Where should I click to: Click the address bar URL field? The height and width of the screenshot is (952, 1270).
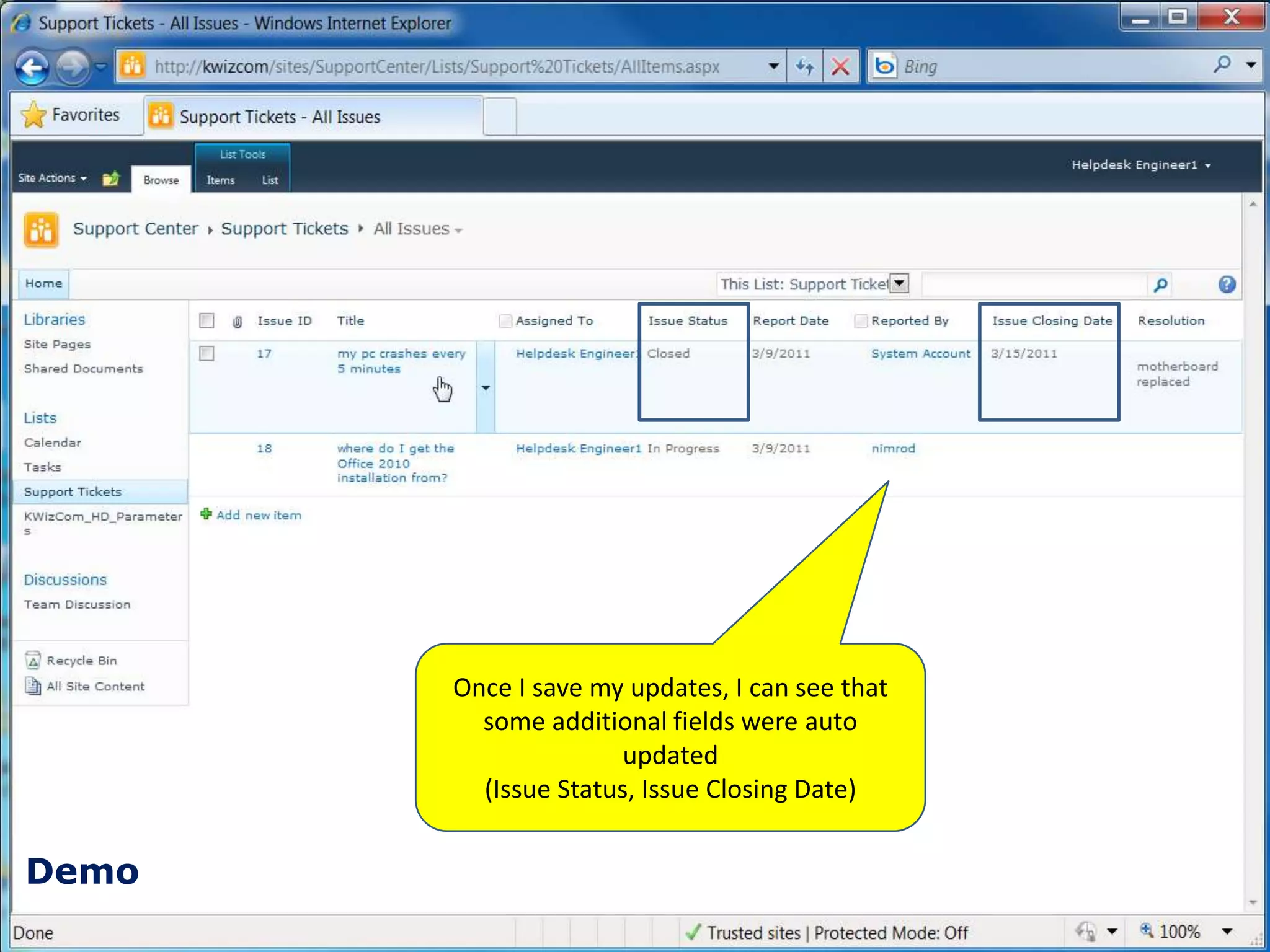437,66
